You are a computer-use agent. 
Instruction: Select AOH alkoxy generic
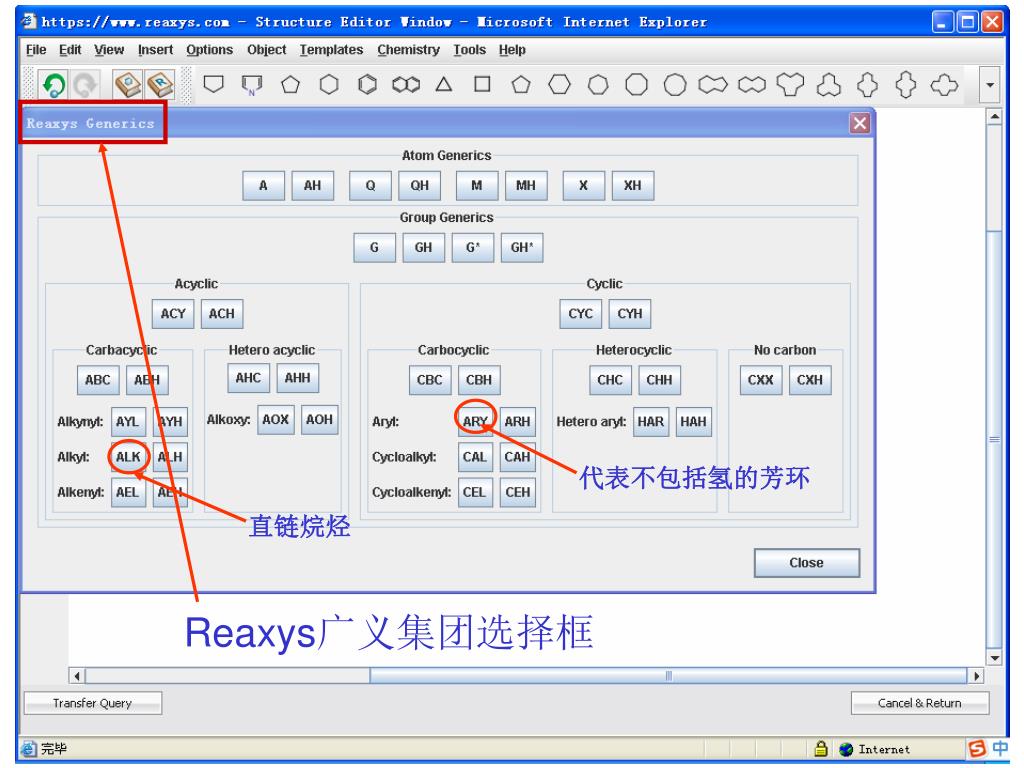click(x=319, y=420)
